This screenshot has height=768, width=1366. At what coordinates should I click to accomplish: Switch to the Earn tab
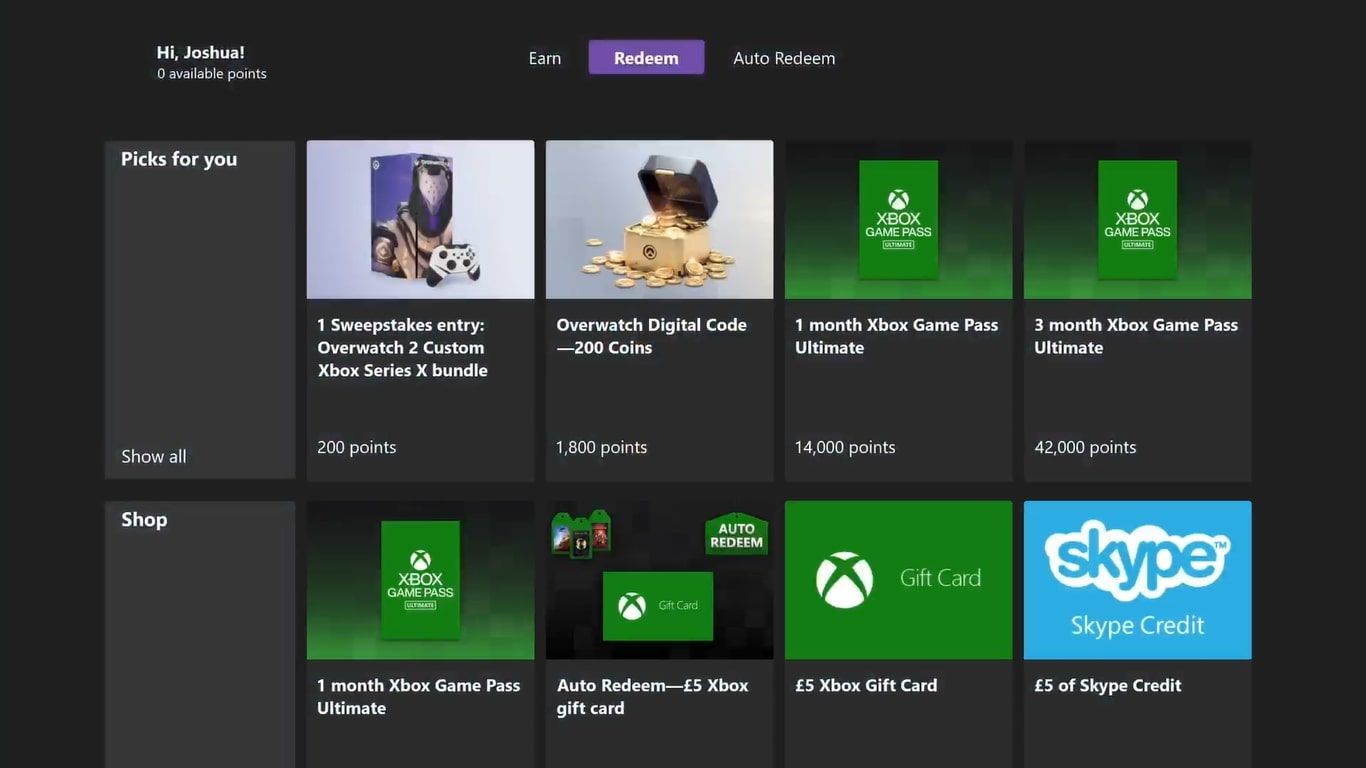click(545, 57)
